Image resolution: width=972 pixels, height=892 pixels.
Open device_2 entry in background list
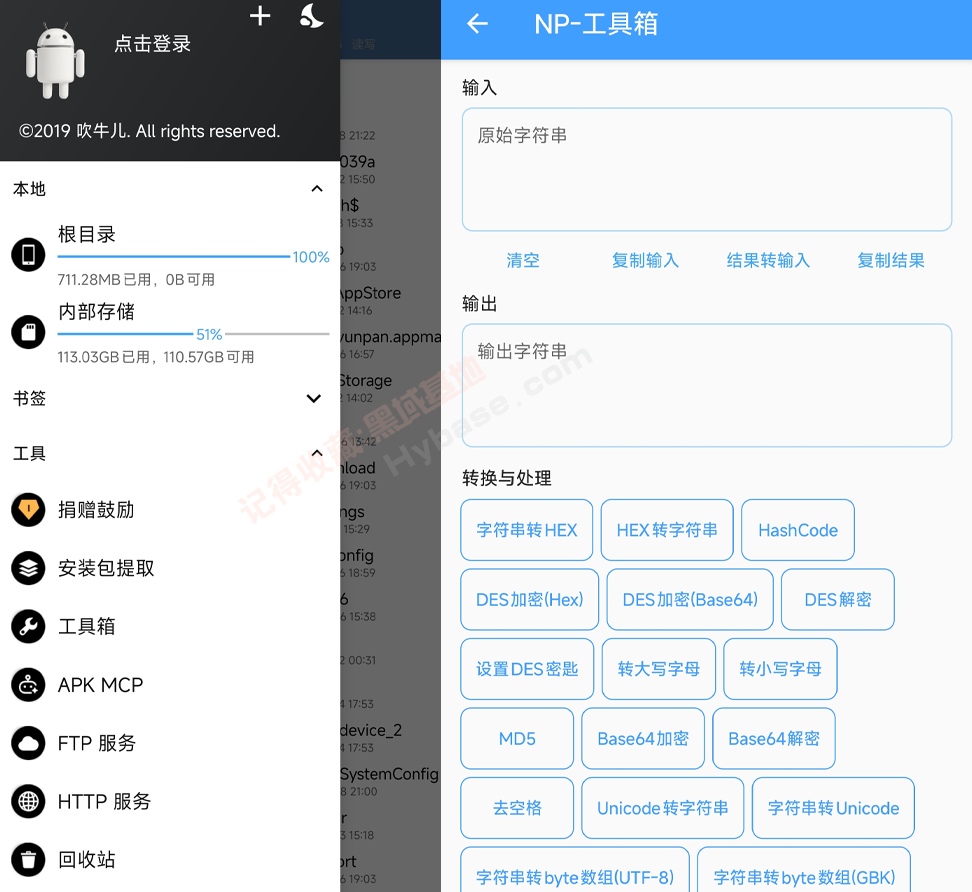(x=390, y=737)
